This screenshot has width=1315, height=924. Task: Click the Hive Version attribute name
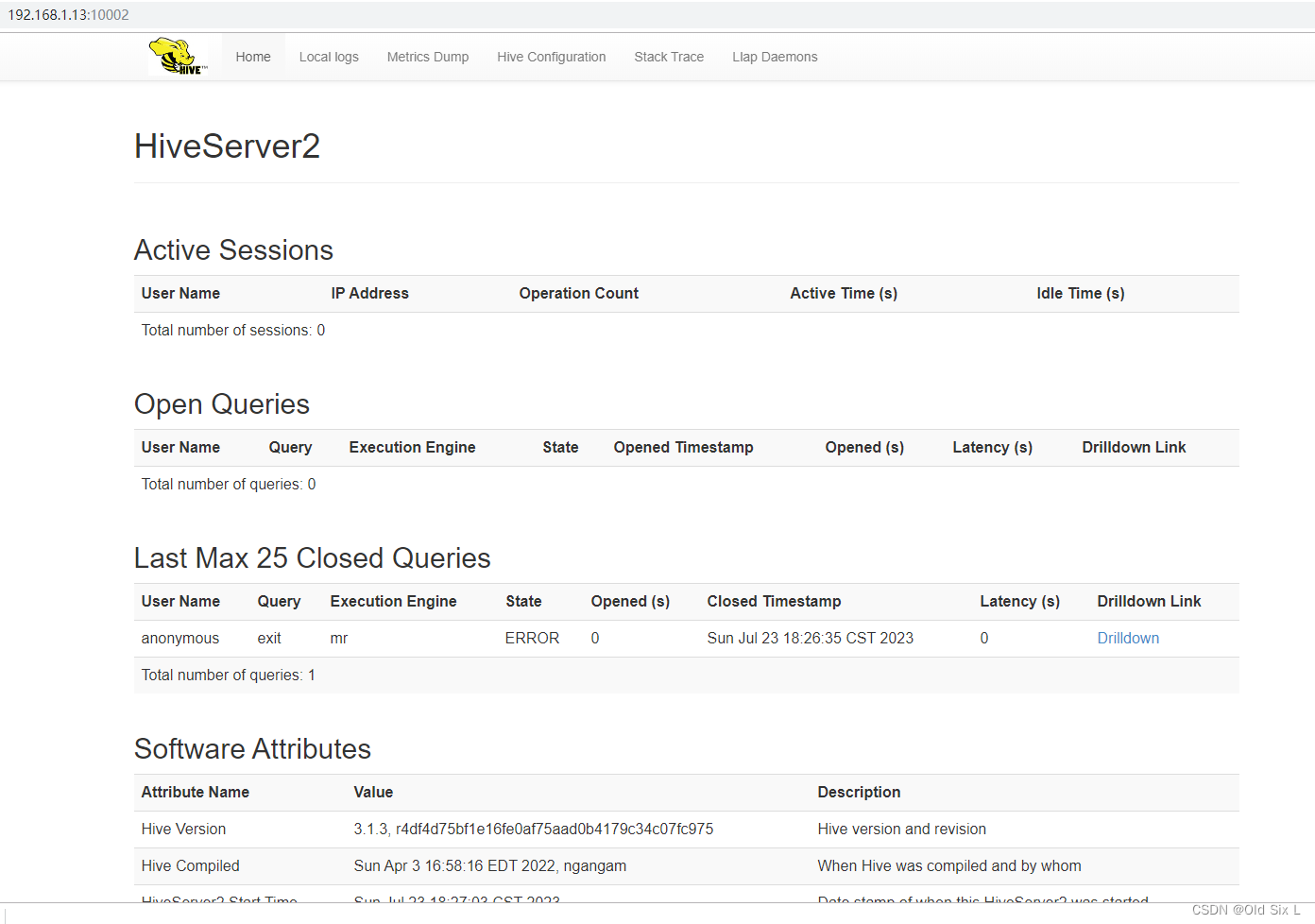pyautogui.click(x=183, y=830)
